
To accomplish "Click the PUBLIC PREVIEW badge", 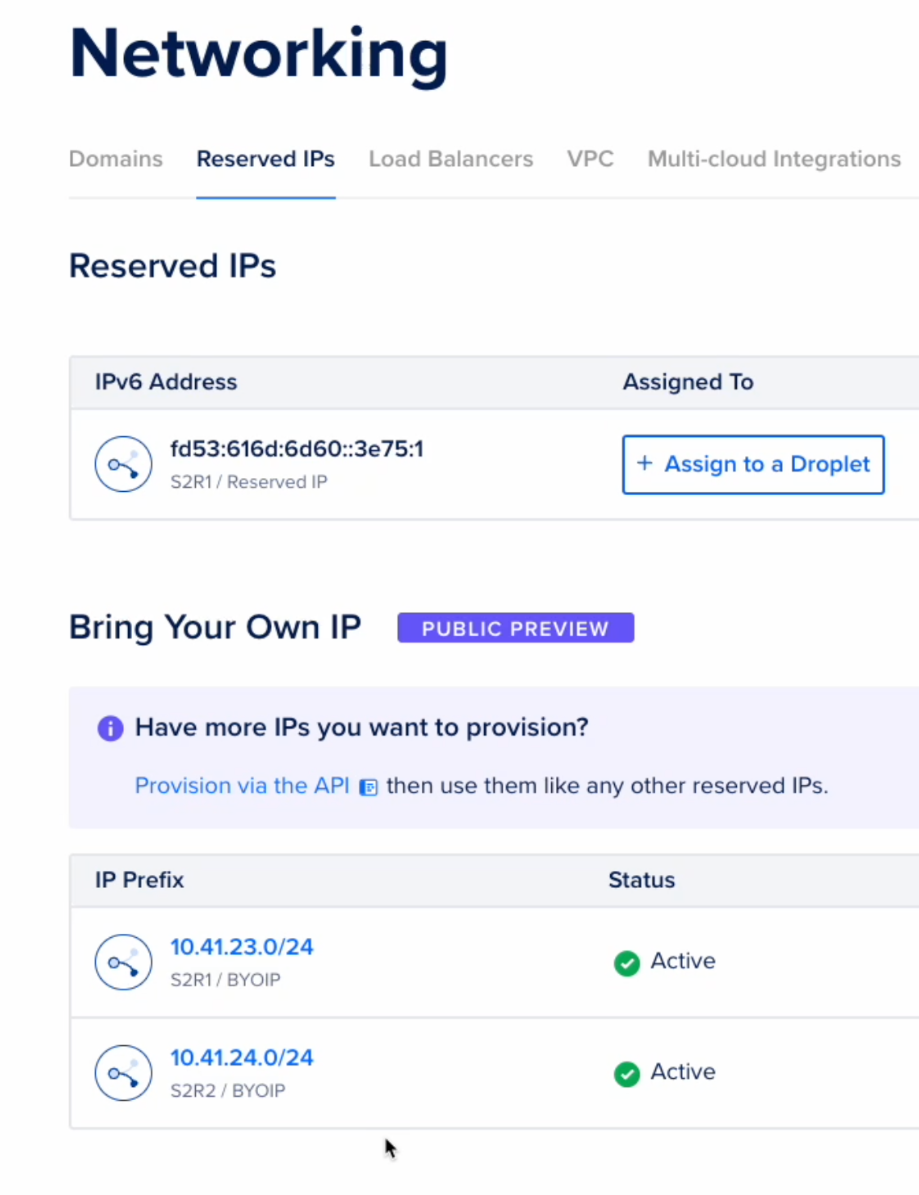I will 515,628.
